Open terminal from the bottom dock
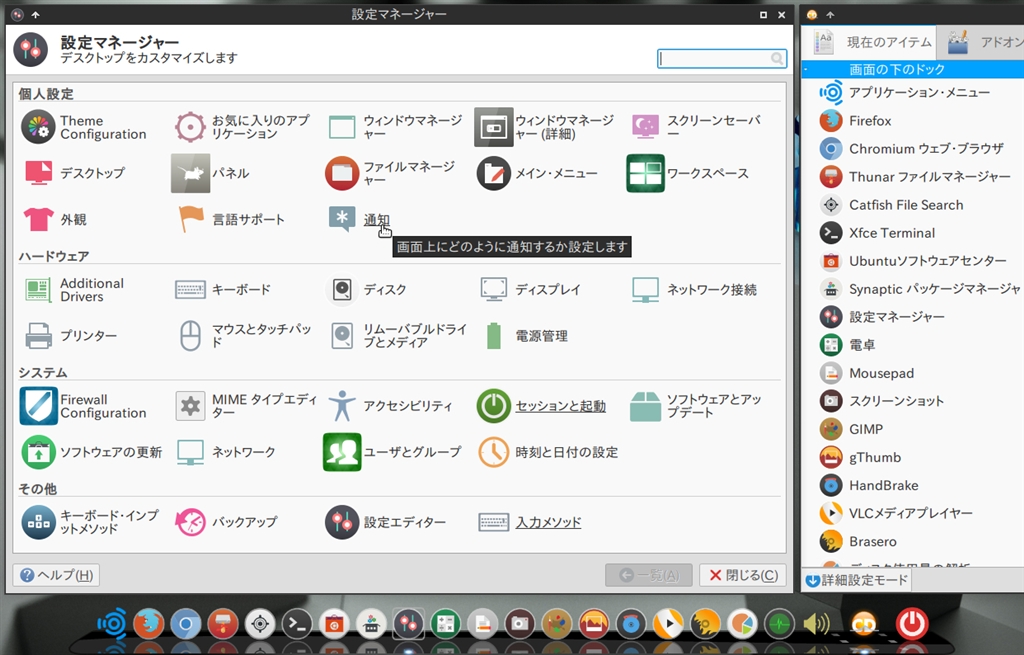The height and width of the screenshot is (655, 1024). coord(297,624)
